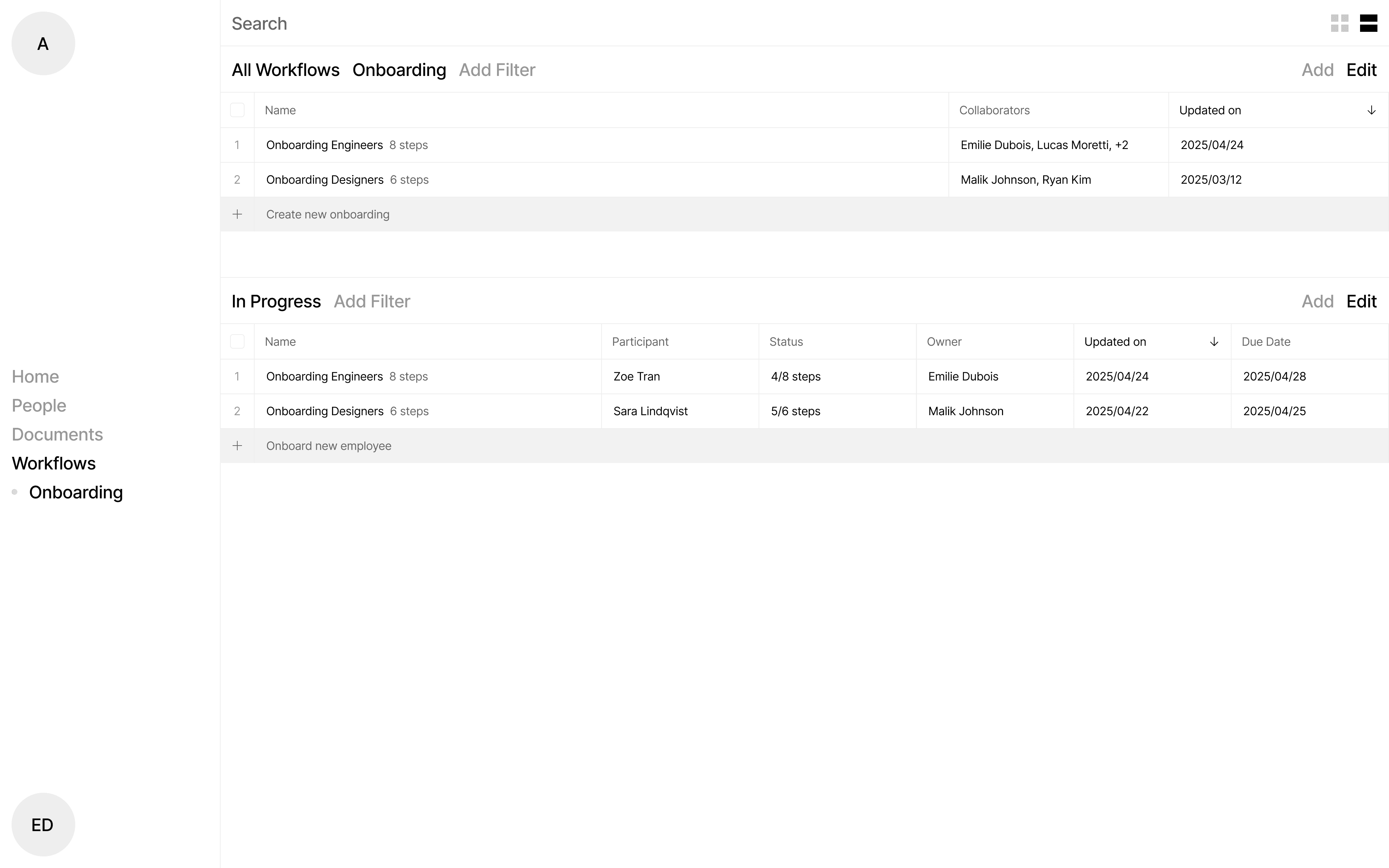Open the ED user profile avatar
This screenshot has width=1389, height=868.
pyautogui.click(x=43, y=824)
